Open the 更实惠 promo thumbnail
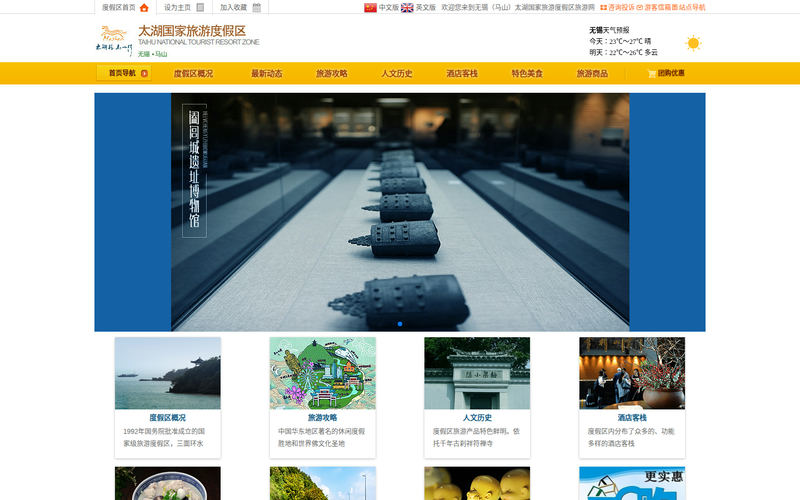The height and width of the screenshot is (500, 800). pos(632,483)
